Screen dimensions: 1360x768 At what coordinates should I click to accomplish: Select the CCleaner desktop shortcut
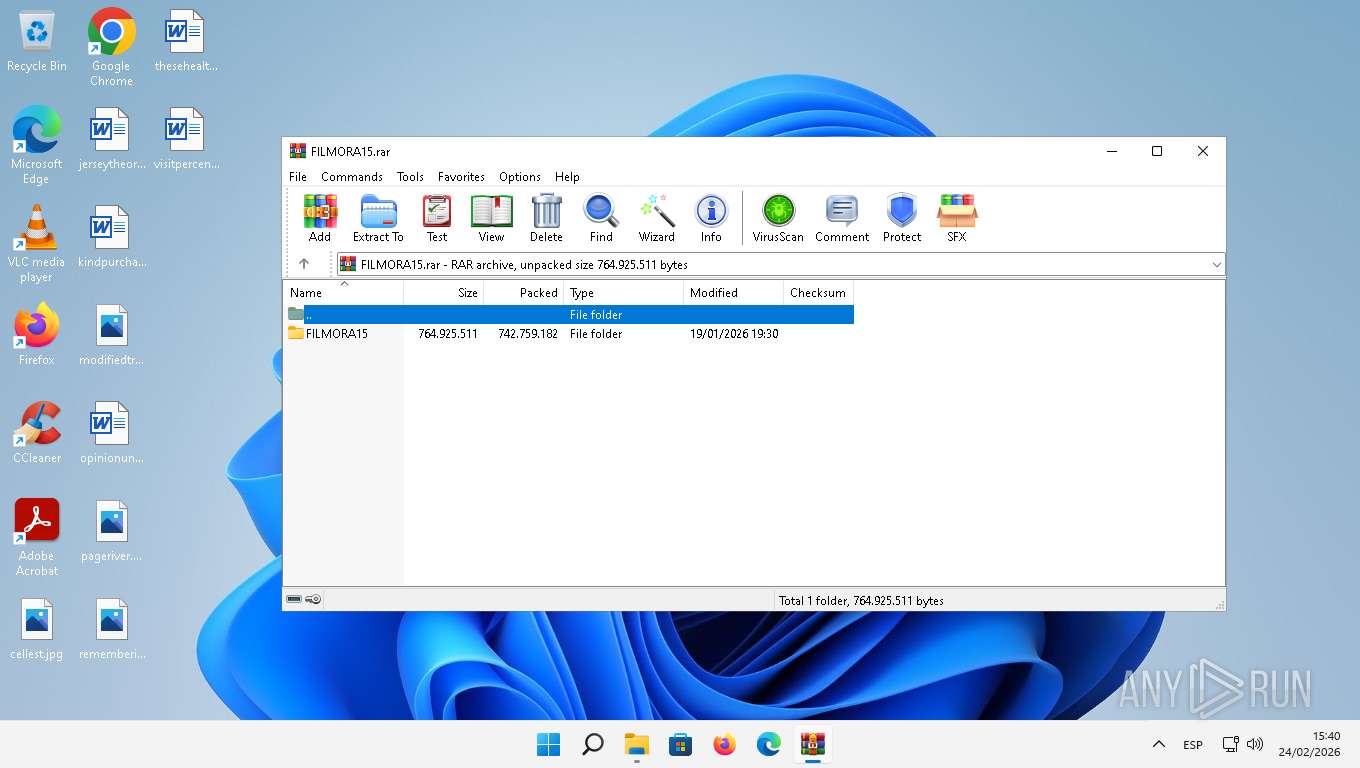point(37,432)
